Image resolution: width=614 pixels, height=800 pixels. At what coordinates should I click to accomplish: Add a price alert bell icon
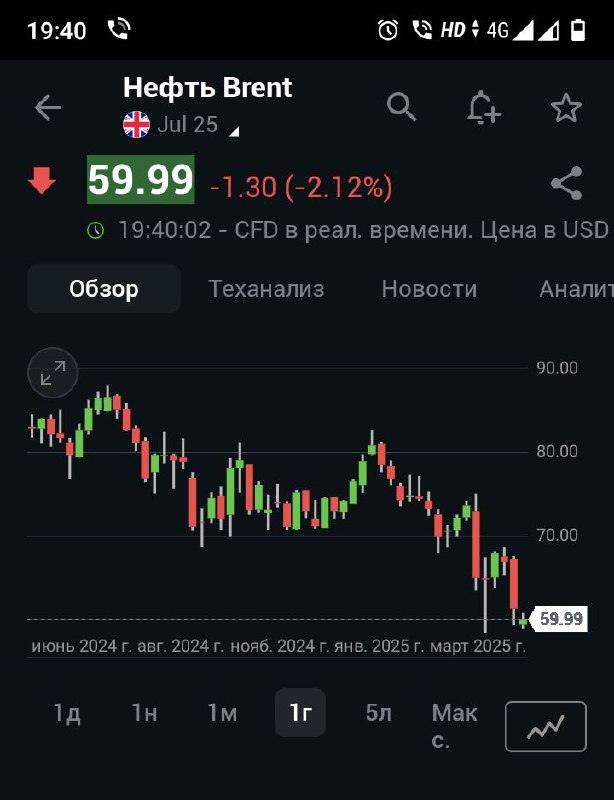click(483, 107)
